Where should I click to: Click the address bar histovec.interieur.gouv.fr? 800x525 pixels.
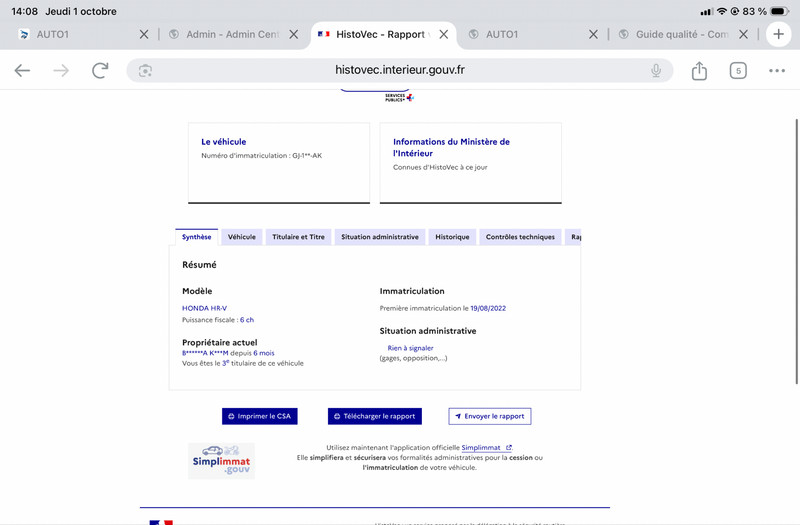click(x=399, y=70)
